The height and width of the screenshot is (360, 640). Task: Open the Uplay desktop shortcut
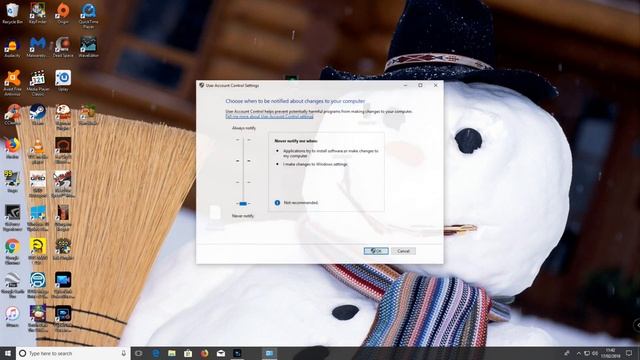[x=63, y=80]
